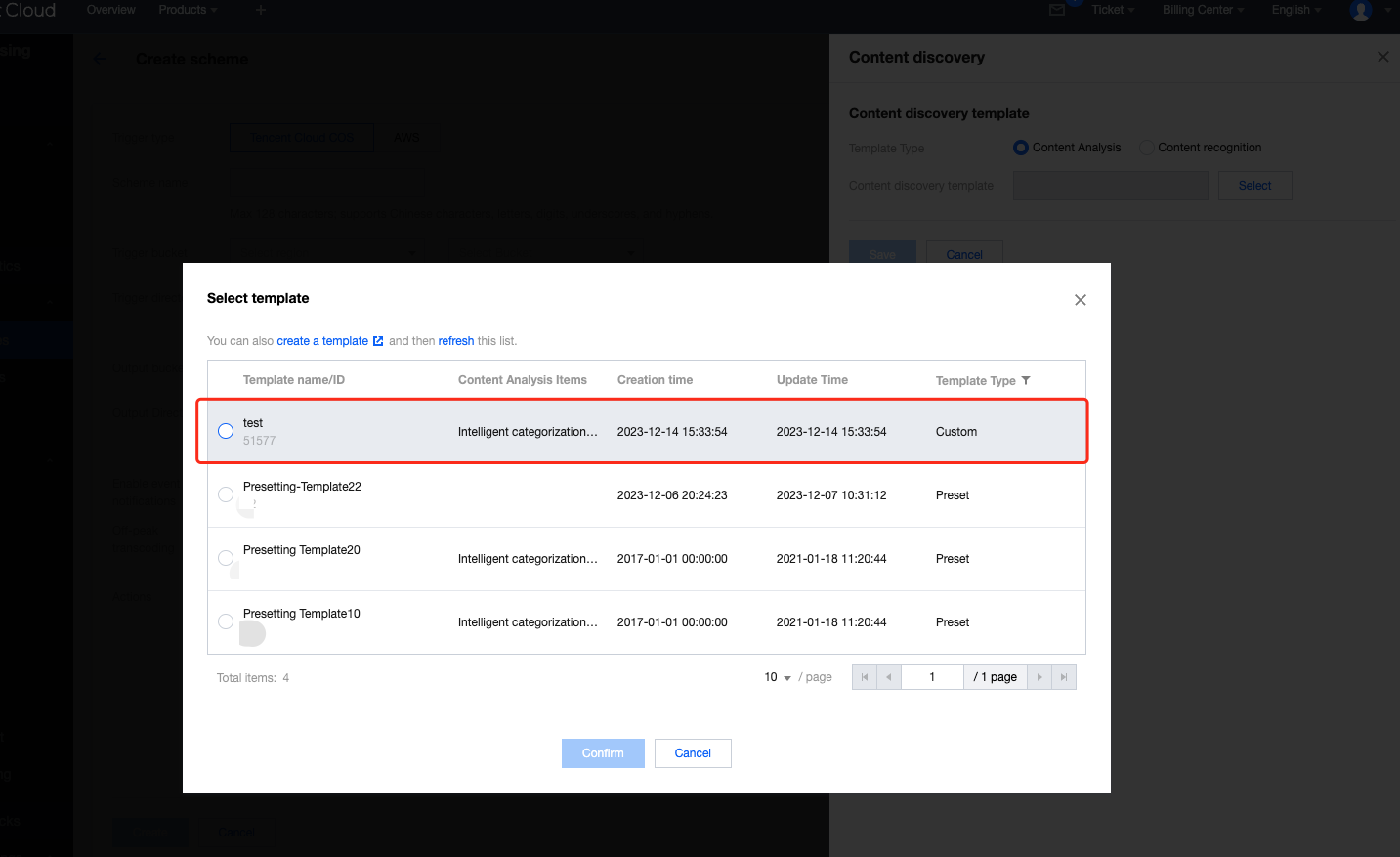Click the Template Type filter icon
This screenshot has width=1400, height=857.
click(1026, 381)
